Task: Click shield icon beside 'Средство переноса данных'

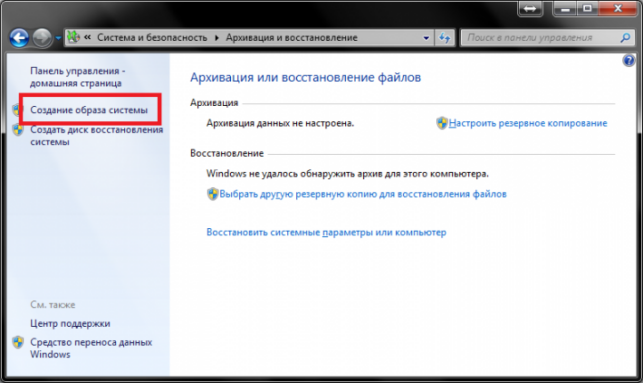Action: [18, 342]
